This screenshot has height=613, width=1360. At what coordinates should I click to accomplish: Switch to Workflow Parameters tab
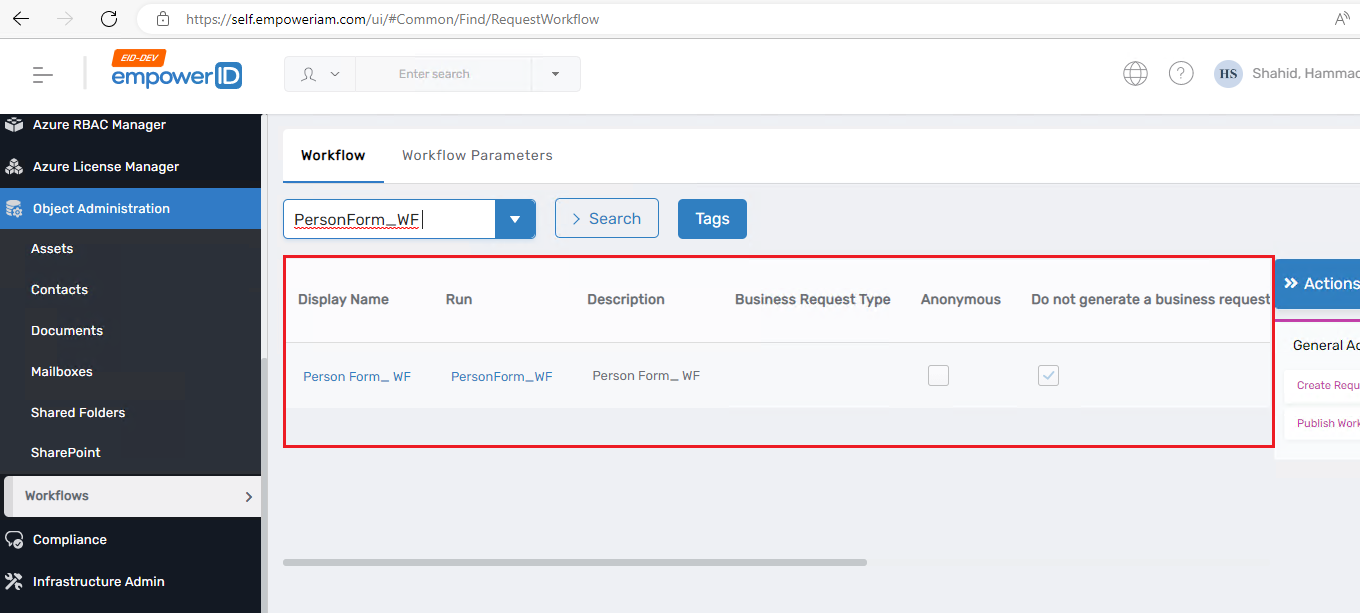(477, 156)
